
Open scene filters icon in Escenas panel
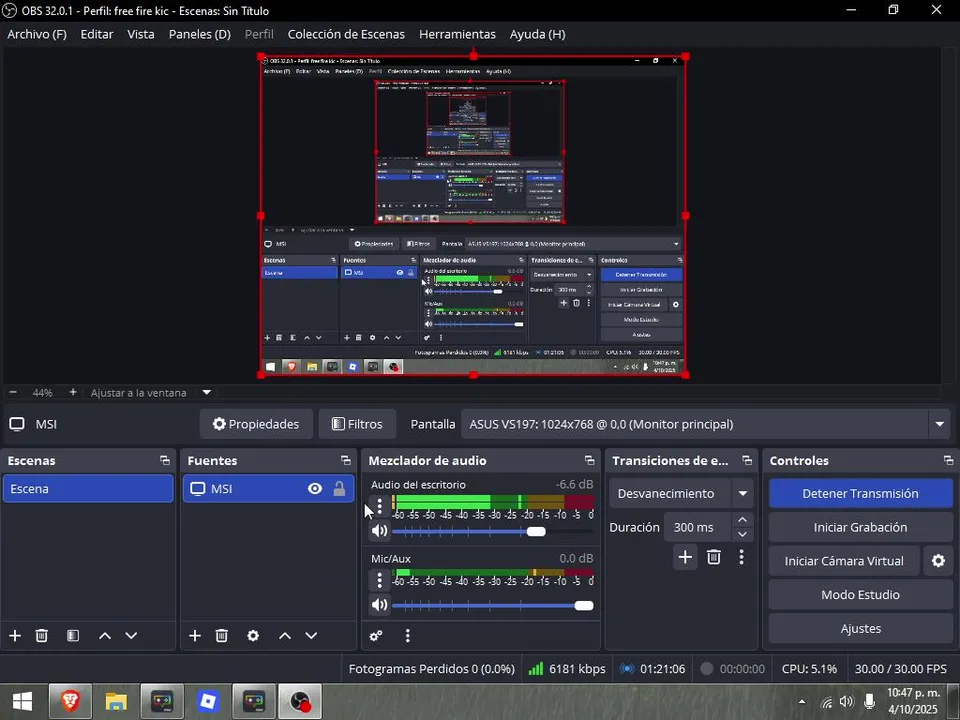pyautogui.click(x=73, y=636)
